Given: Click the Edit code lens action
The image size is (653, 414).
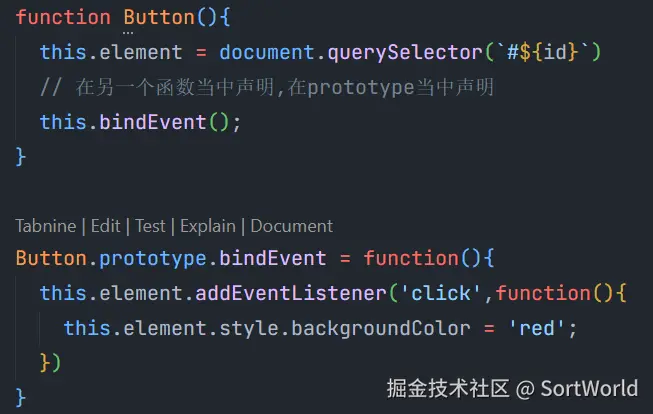Looking at the screenshot, I should (x=106, y=226).
